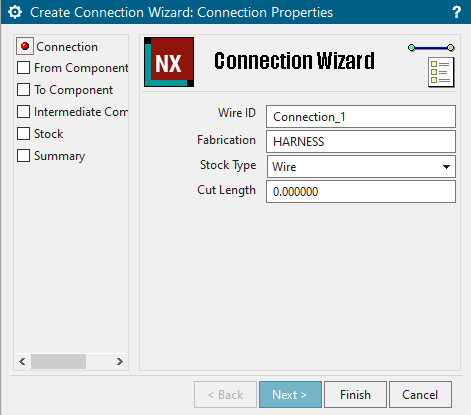Viewport: 471px width, 415px height.
Task: Click the connection line diagram icon
Action: (x=431, y=48)
